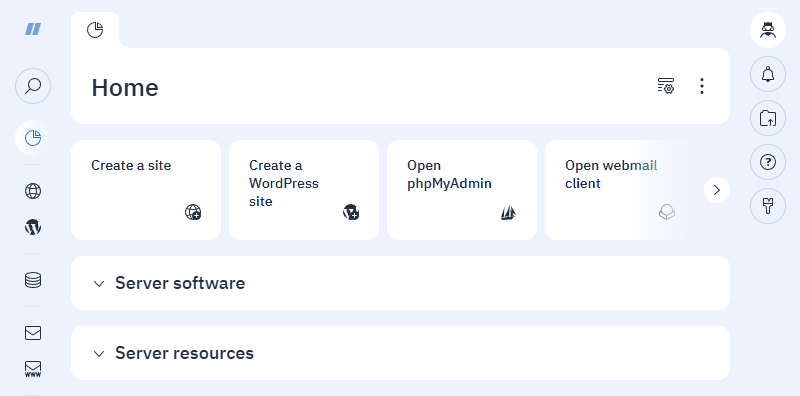Open the three-dot more options menu
Screen dimensions: 800x396
pos(702,86)
